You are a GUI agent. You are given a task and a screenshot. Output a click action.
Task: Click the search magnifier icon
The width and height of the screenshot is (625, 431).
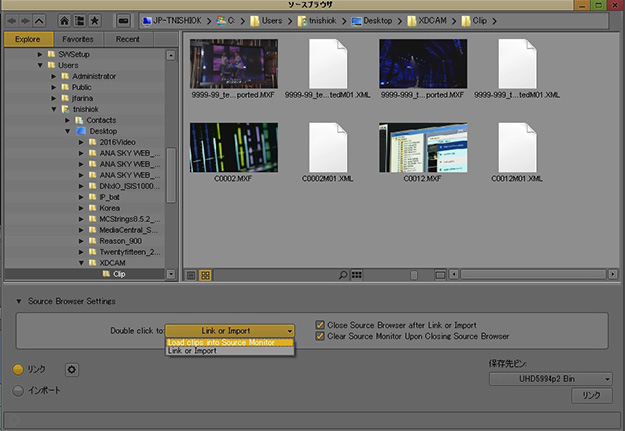click(x=343, y=274)
